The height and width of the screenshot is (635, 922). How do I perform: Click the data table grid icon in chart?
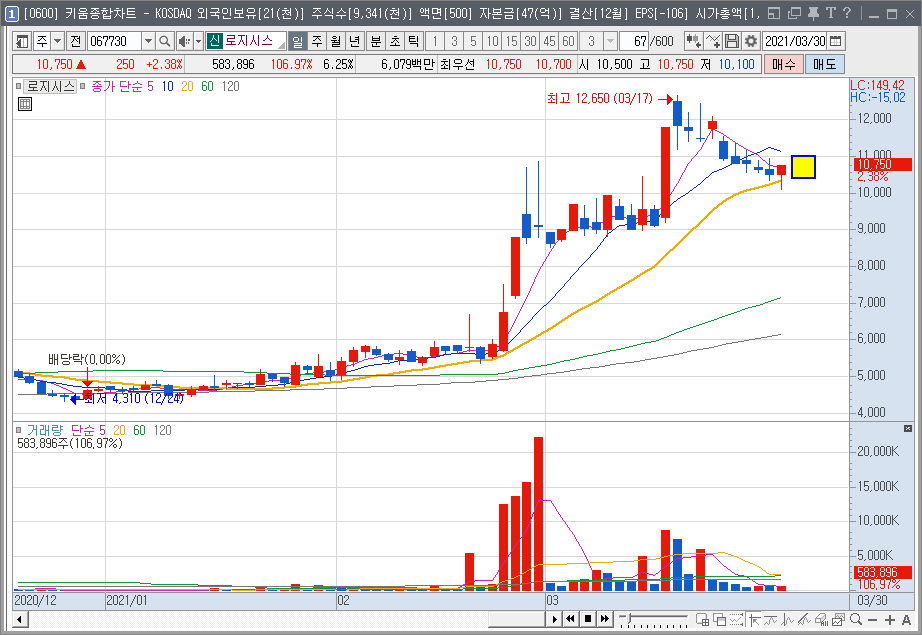coord(25,105)
